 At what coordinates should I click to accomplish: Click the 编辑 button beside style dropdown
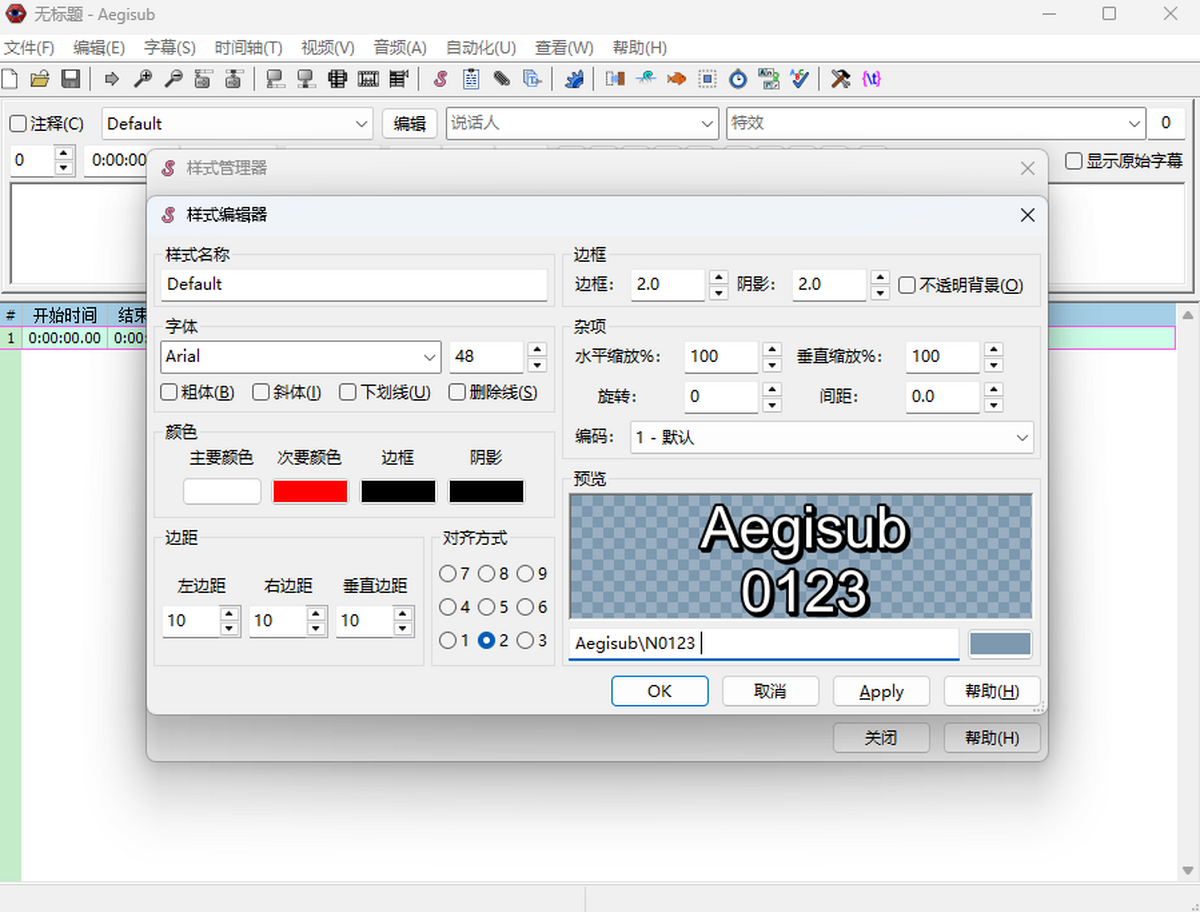pos(410,124)
